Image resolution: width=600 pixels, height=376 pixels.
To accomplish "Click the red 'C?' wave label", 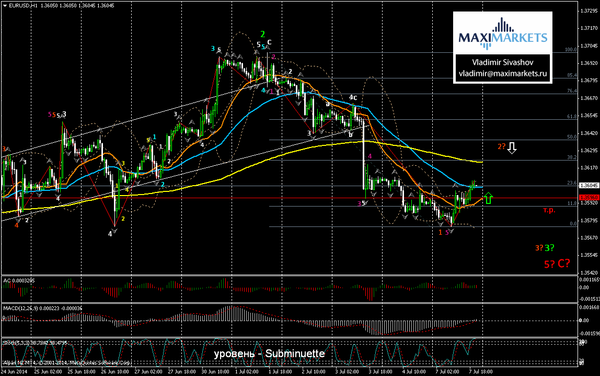I will pos(564,263).
